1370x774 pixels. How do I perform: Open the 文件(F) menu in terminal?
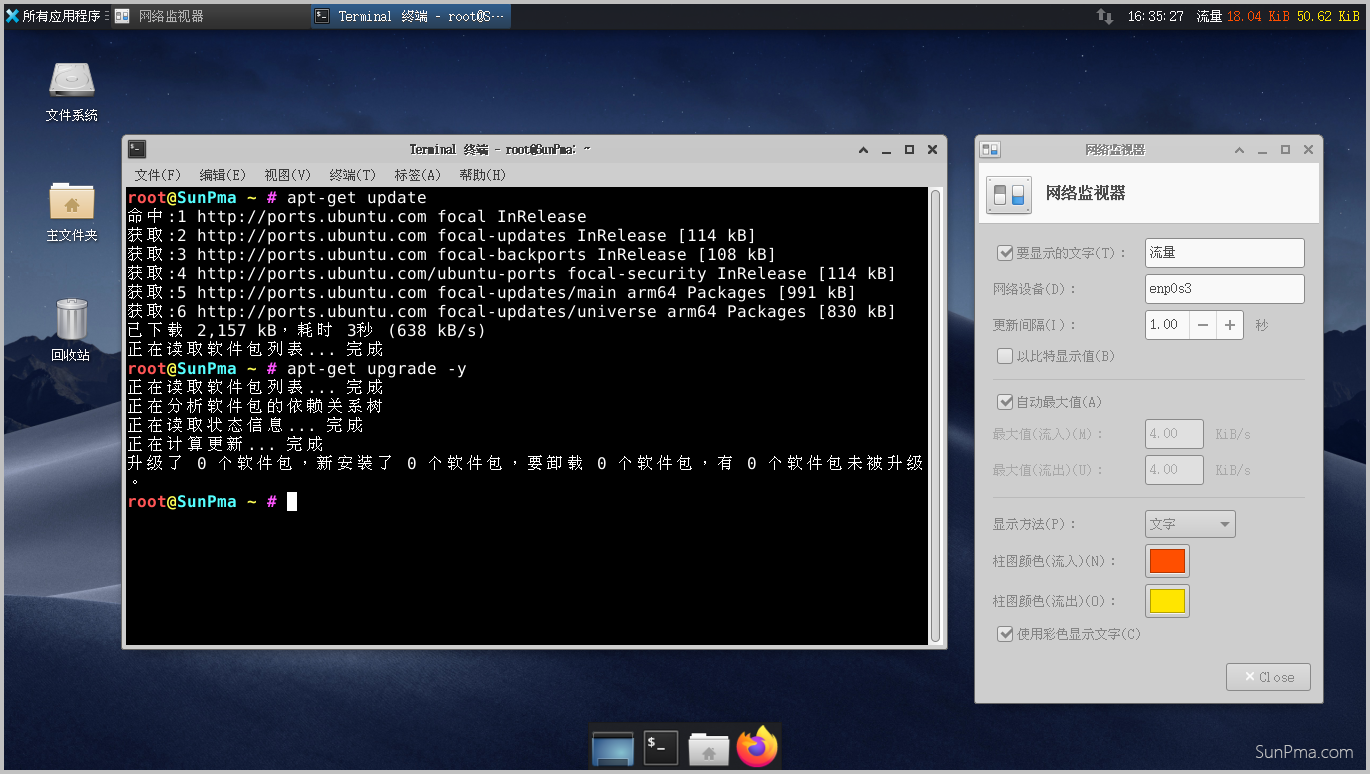157,175
